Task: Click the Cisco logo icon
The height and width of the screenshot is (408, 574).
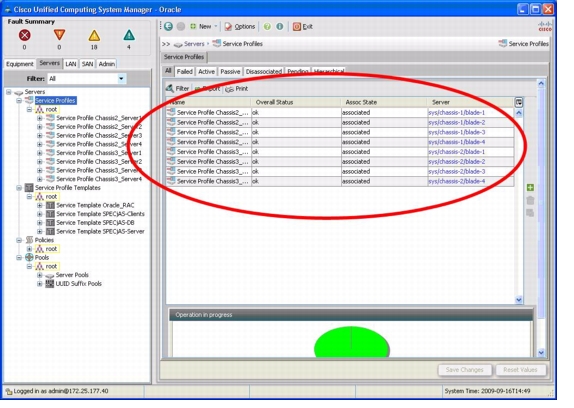Action: (545, 26)
